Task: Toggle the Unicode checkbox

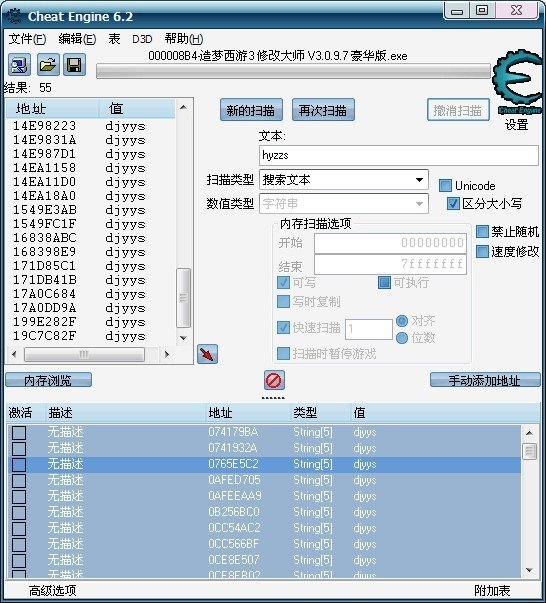Action: pyautogui.click(x=445, y=186)
